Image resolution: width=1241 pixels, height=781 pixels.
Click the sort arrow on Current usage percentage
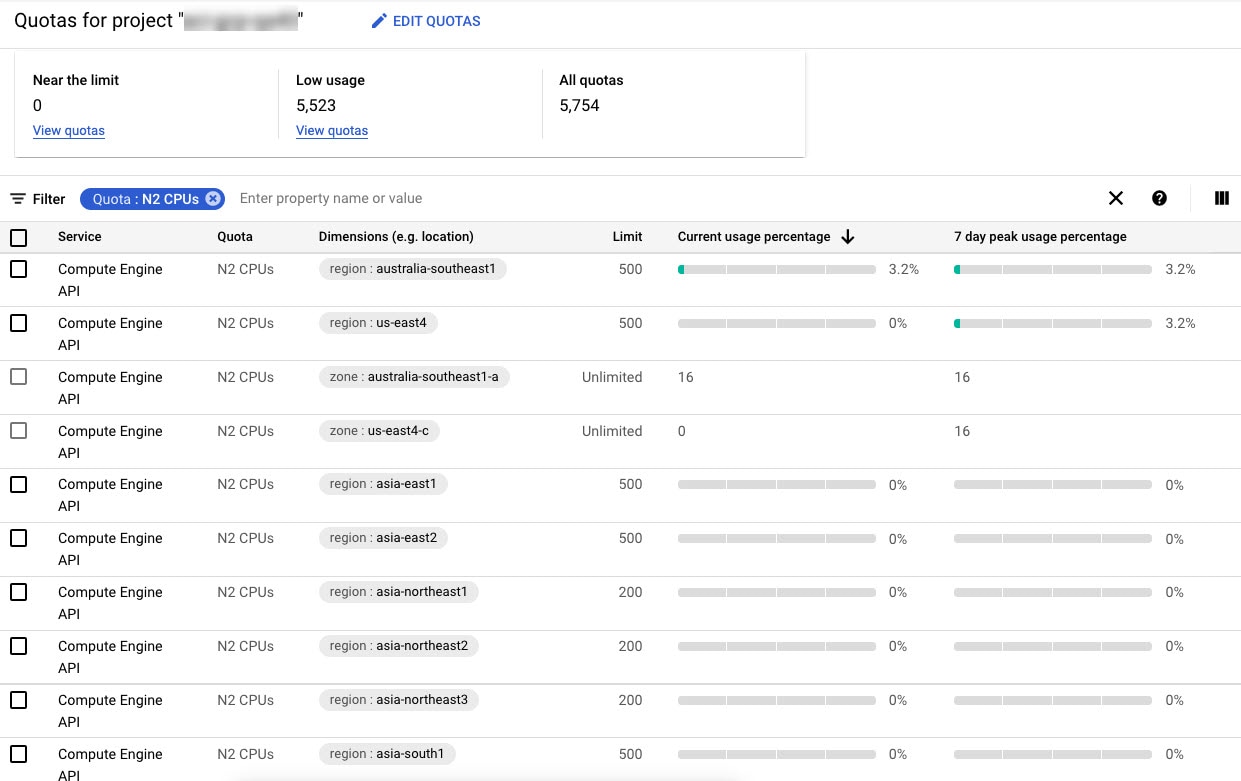tap(847, 236)
